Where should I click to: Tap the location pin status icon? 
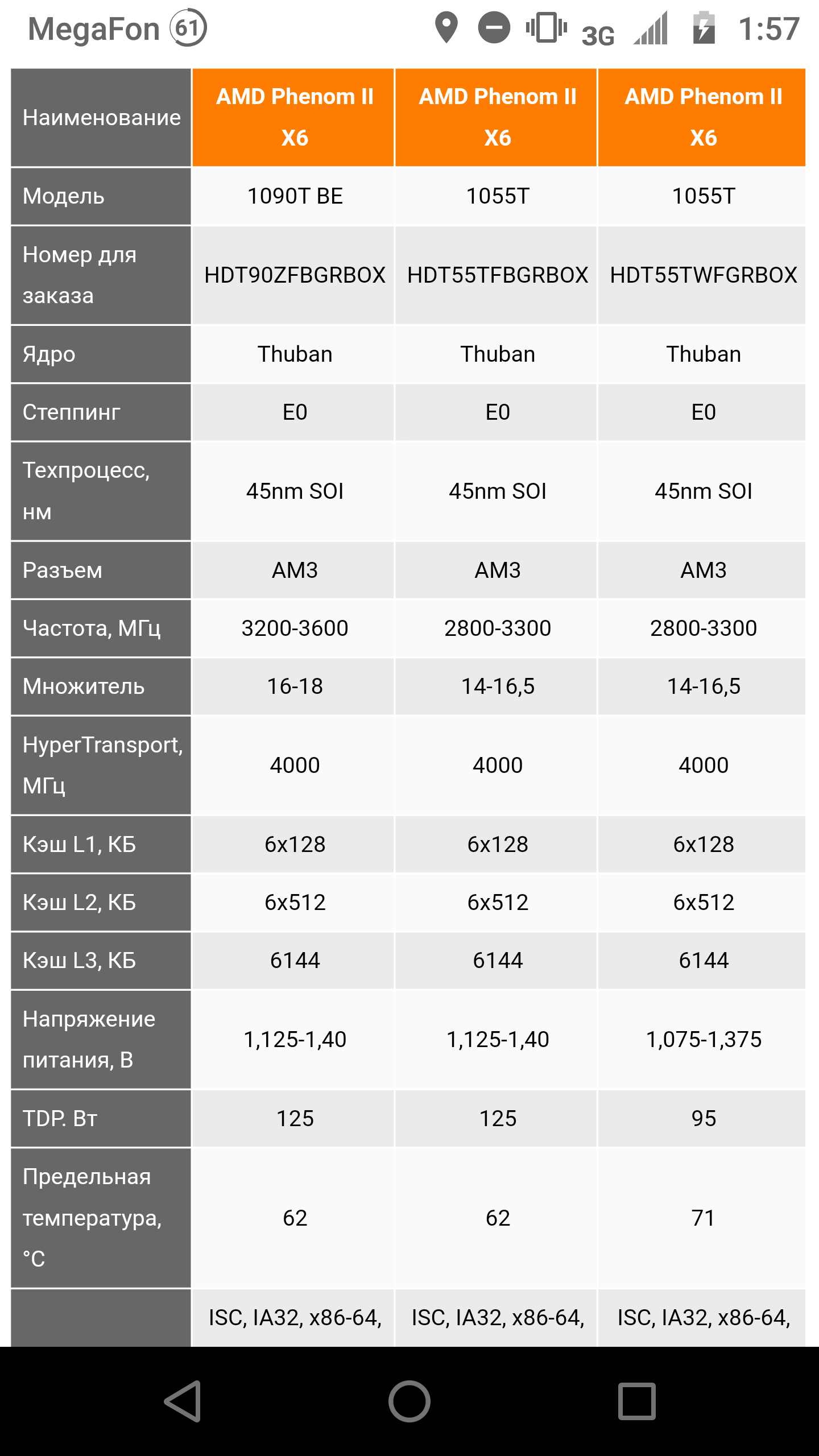click(x=446, y=27)
